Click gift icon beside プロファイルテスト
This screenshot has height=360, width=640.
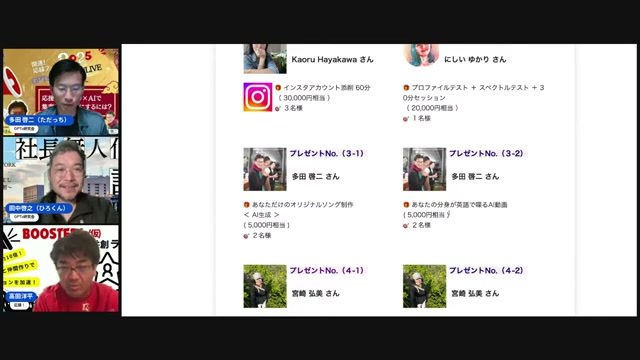tap(406, 87)
